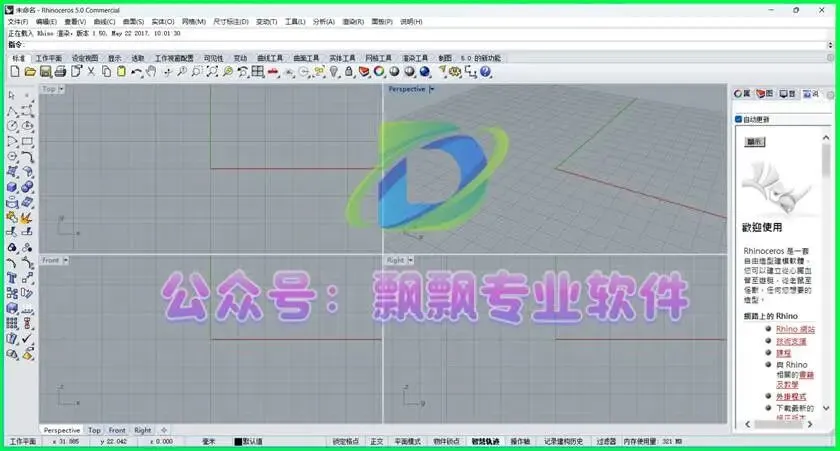The height and width of the screenshot is (451, 840).
Task: Click the 工作平面 coordinate label in status bar
Action: (23, 441)
